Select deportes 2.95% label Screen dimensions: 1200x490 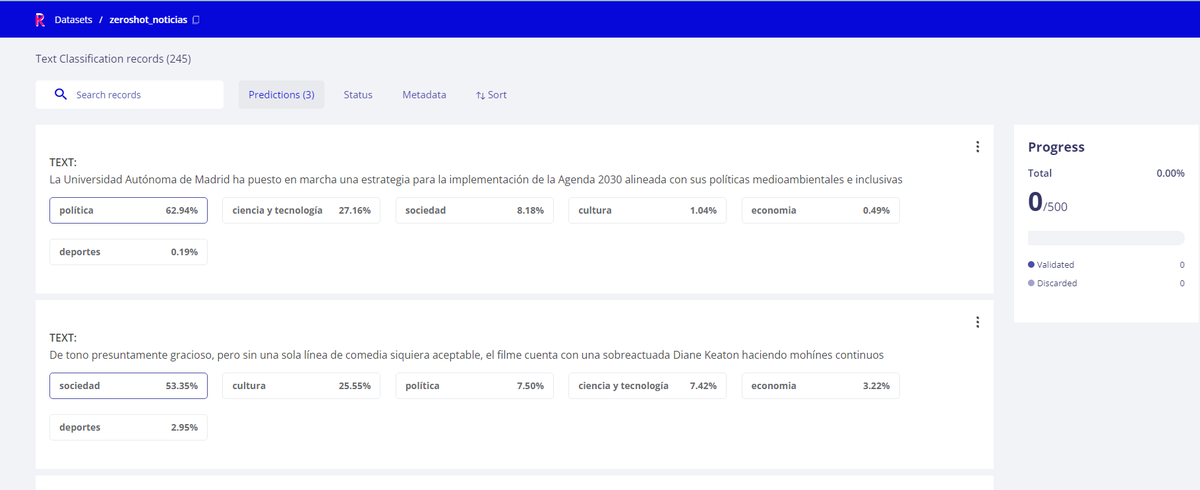click(128, 427)
